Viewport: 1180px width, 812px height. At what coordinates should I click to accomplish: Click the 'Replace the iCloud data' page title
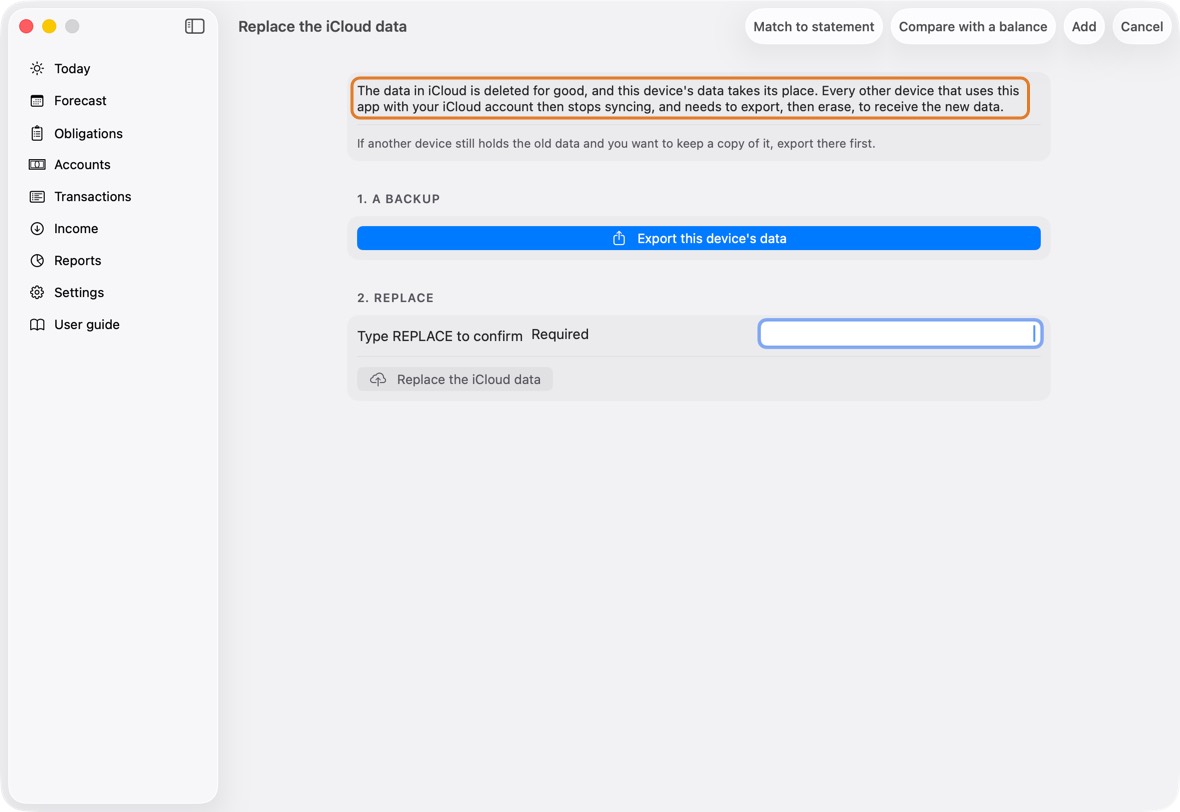[322, 26]
